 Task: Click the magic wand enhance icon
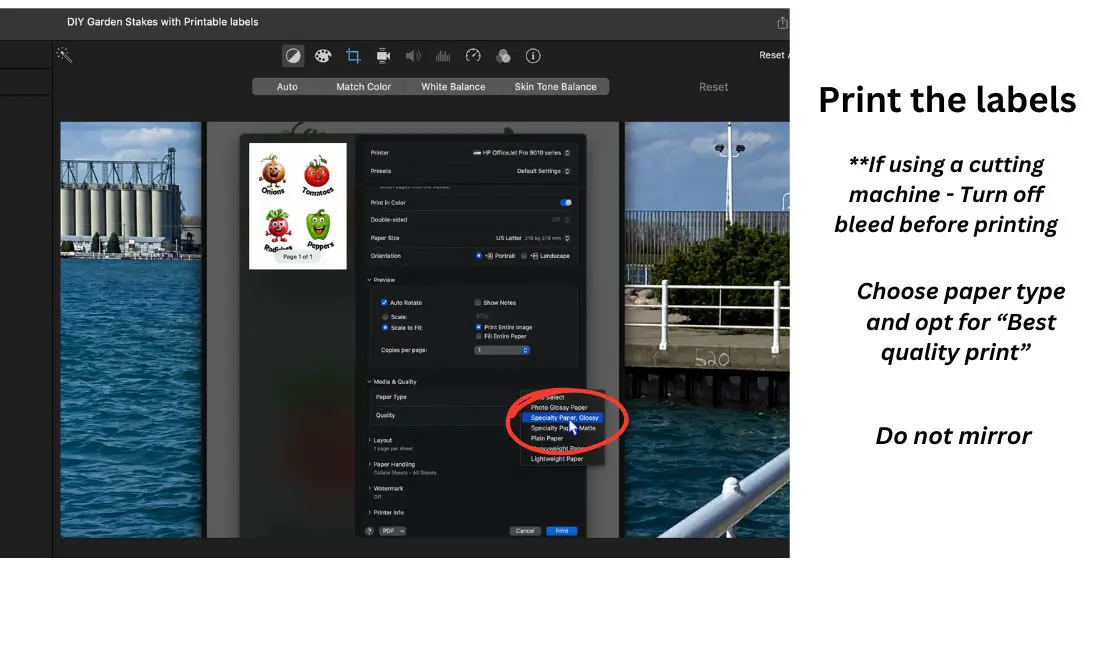pyautogui.click(x=64, y=55)
